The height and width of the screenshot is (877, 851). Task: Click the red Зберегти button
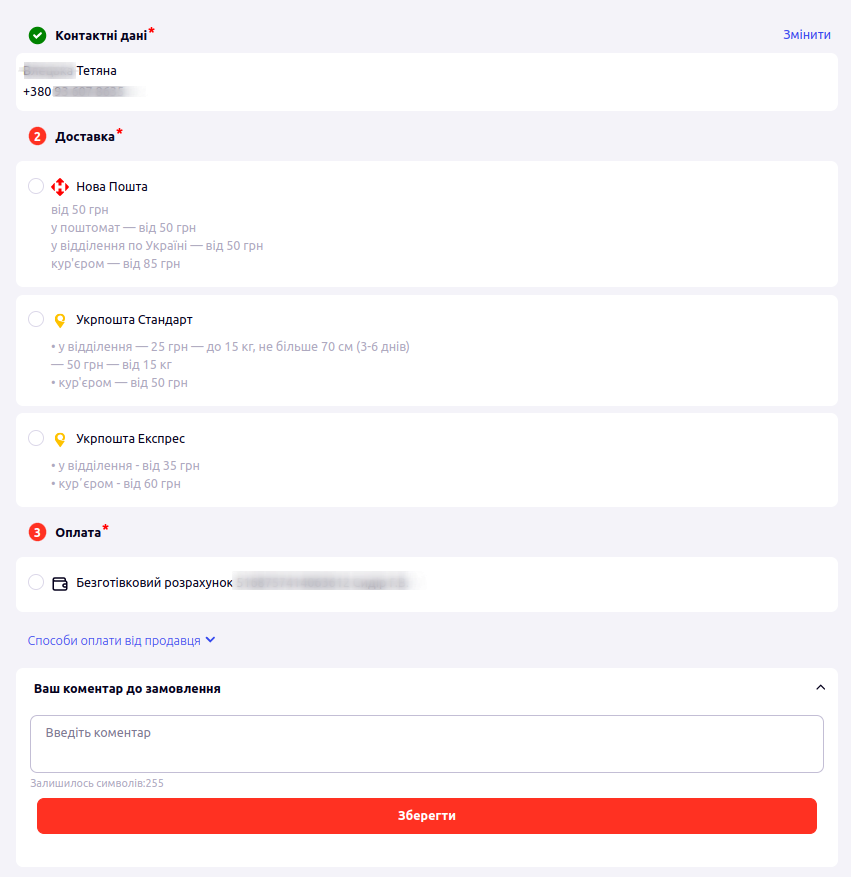point(427,815)
